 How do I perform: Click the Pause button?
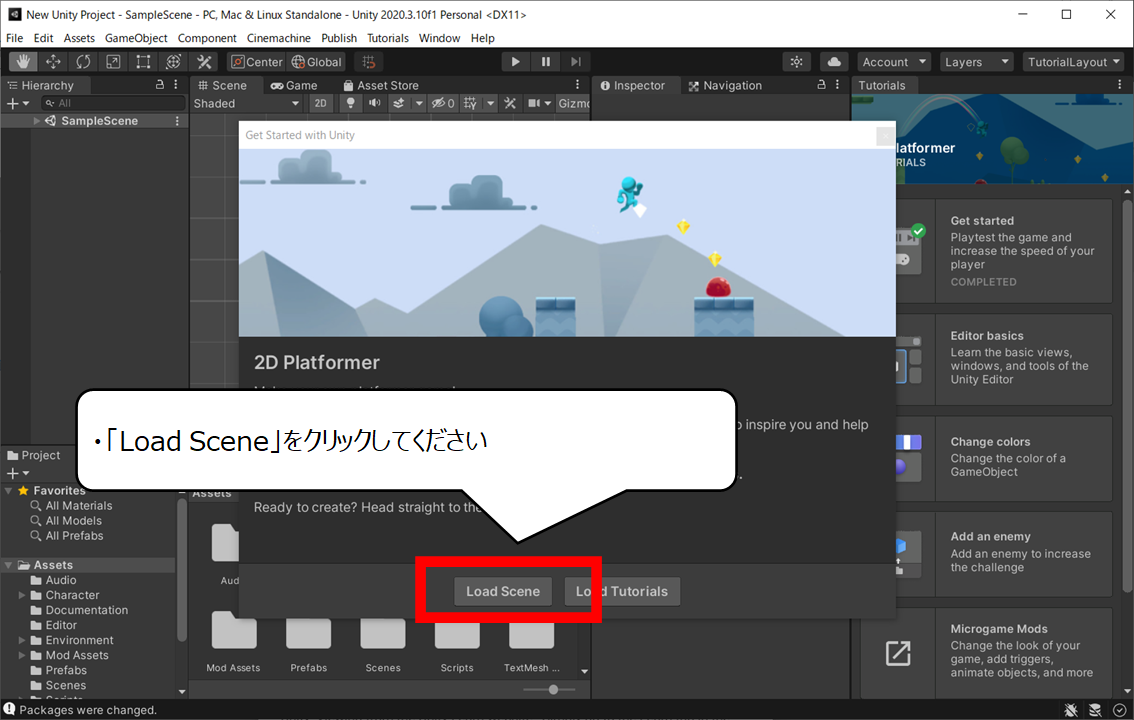pos(546,62)
